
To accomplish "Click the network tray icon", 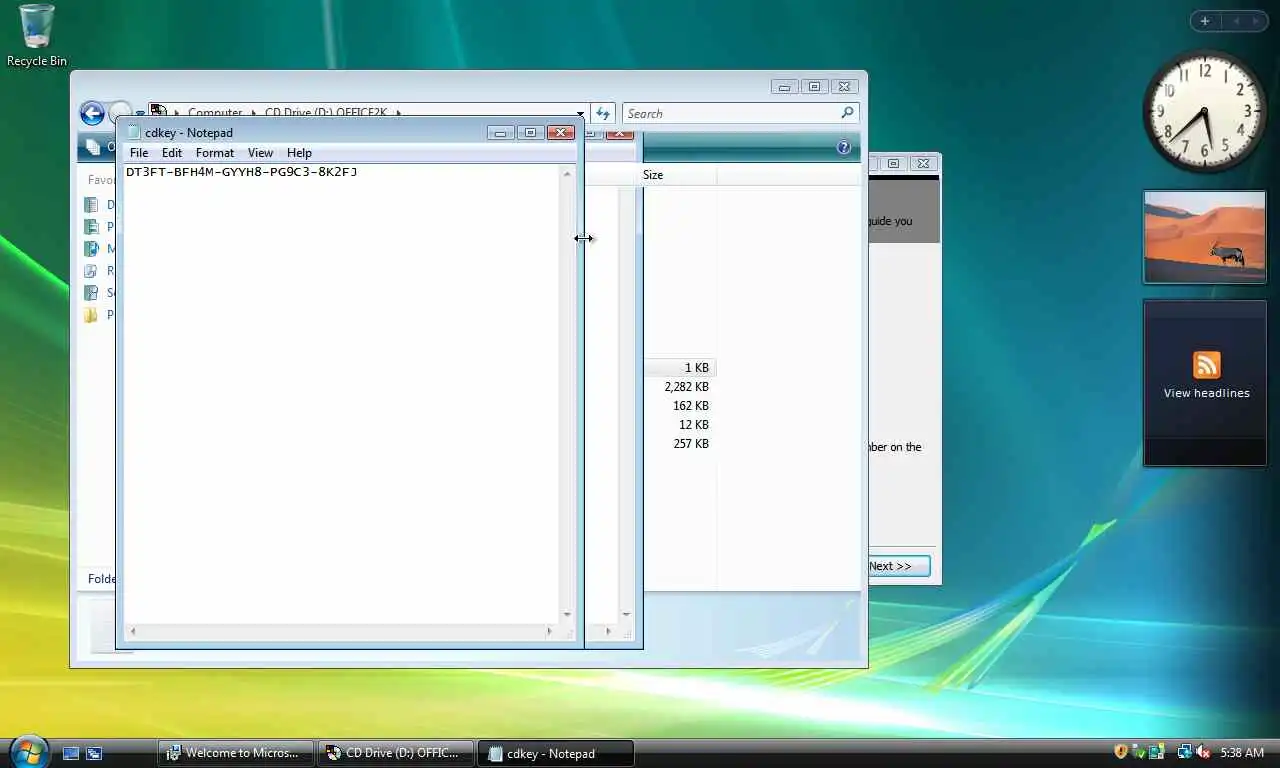I will click(x=1185, y=752).
